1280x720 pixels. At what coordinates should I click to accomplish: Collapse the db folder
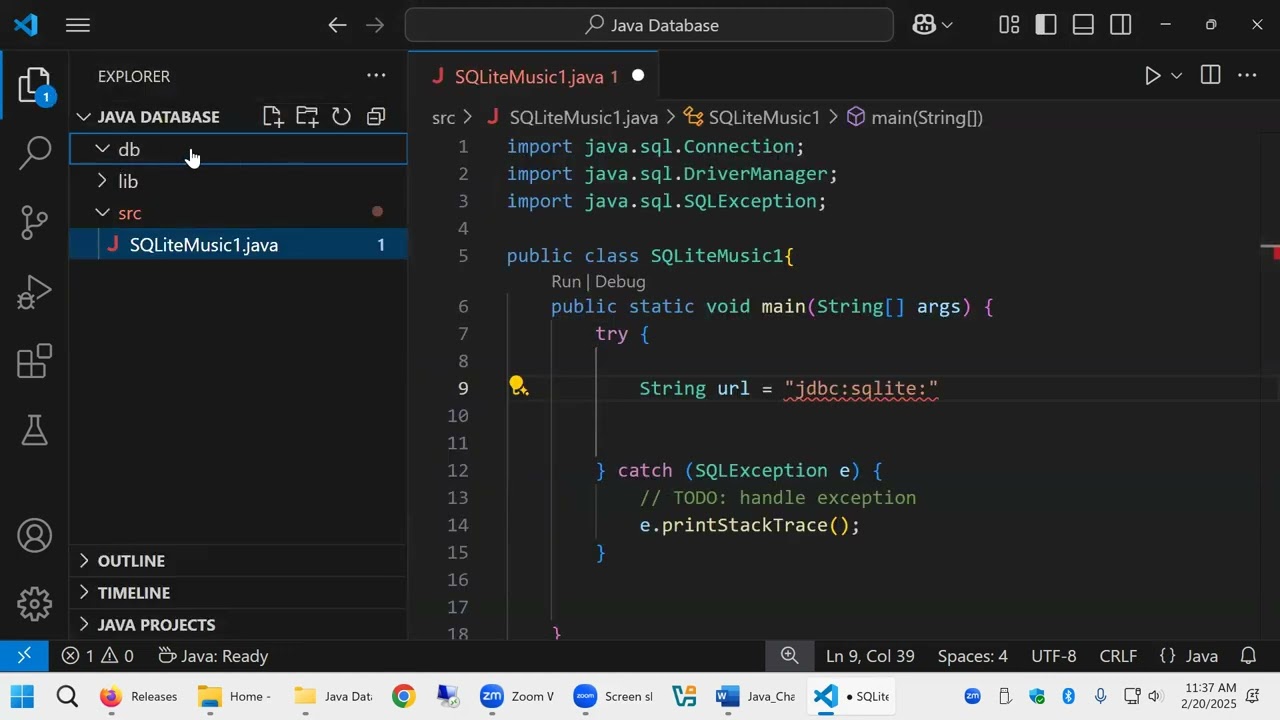(x=102, y=149)
